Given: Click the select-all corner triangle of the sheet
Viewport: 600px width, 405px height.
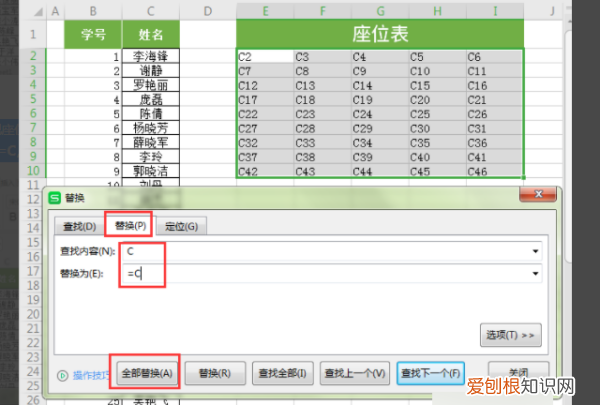Looking at the screenshot, I should [x=38, y=11].
